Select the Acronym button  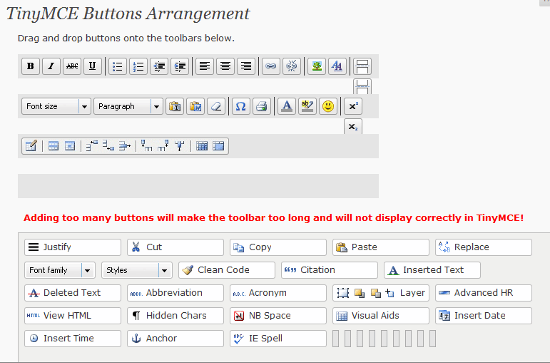278,293
